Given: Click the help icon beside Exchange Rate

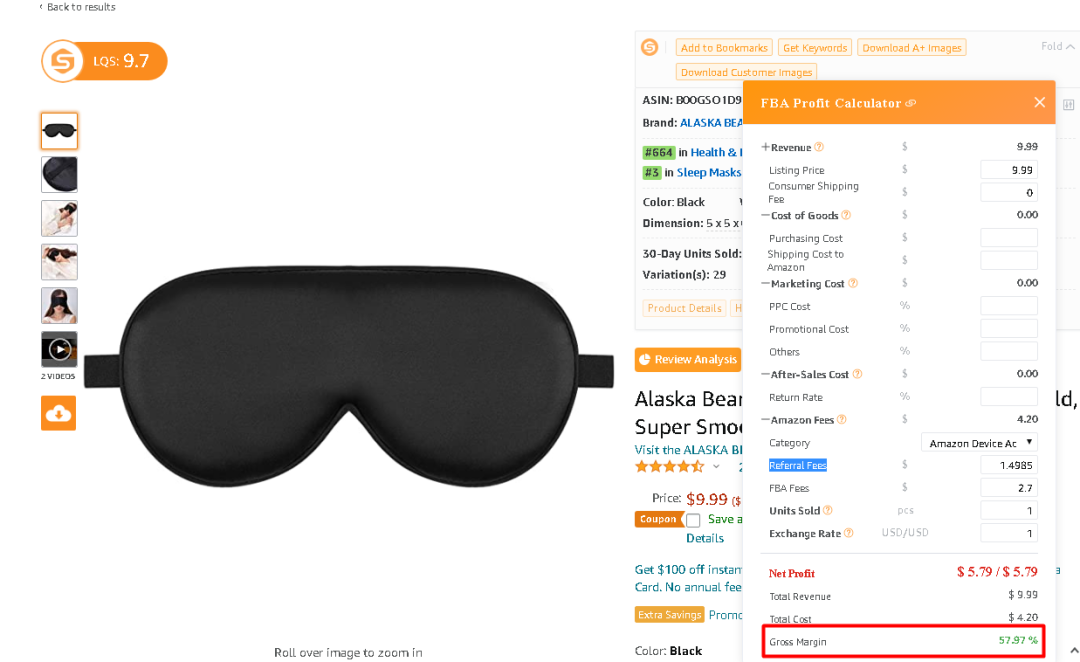Looking at the screenshot, I should point(849,533).
